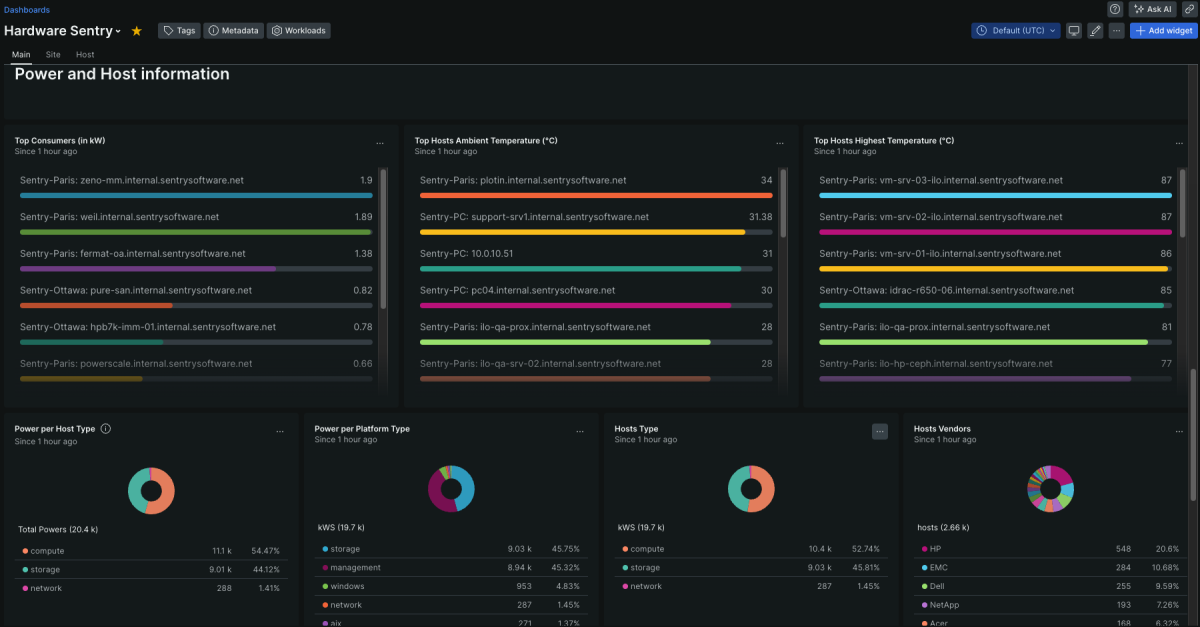Click the info icon on Power per Host Type

tap(107, 428)
